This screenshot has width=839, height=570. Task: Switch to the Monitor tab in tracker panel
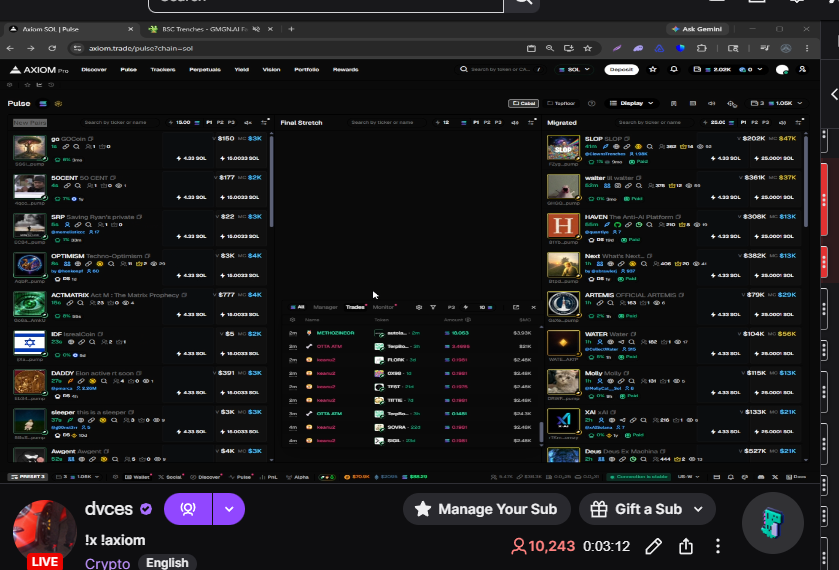[383, 307]
